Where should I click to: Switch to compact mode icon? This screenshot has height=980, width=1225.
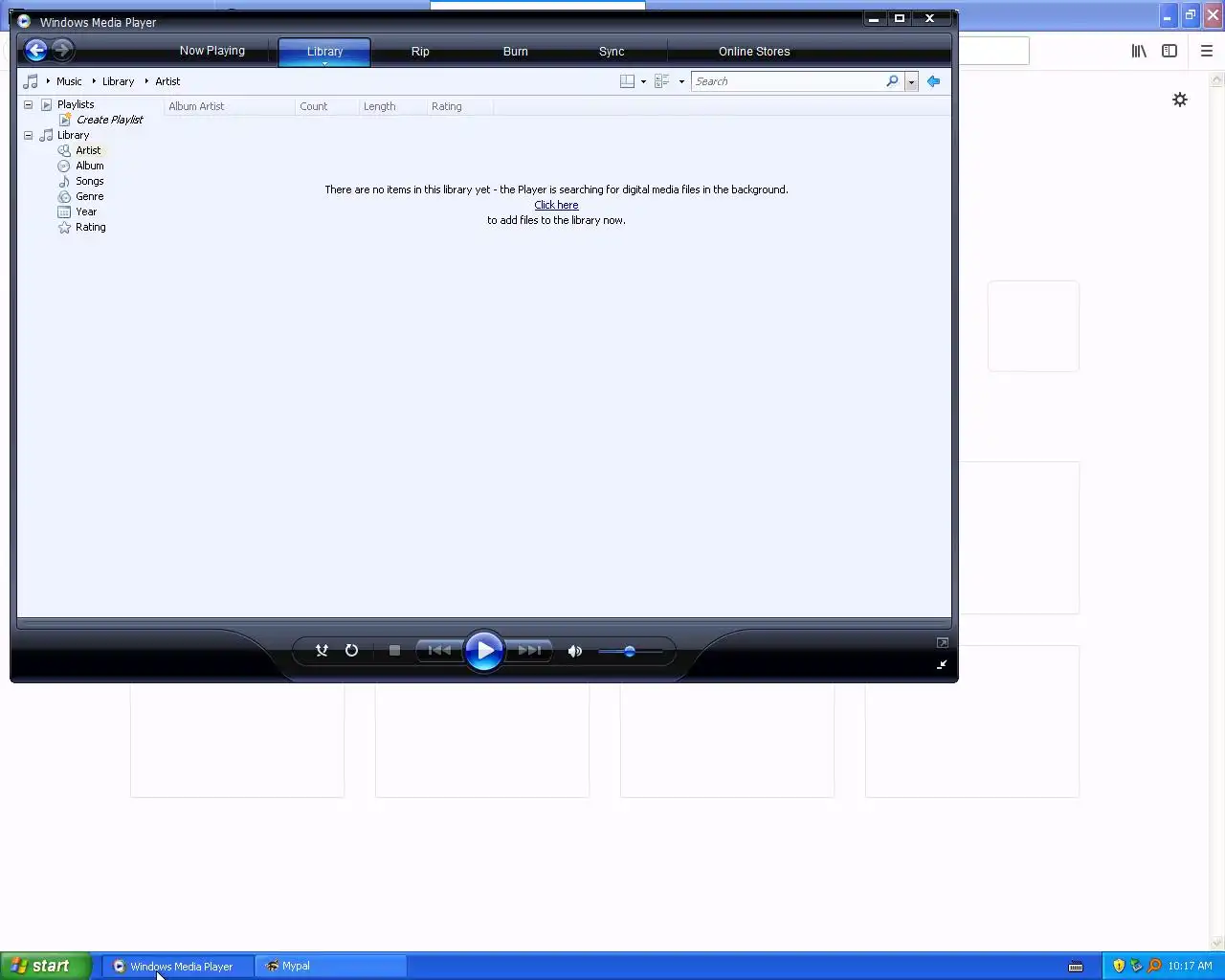coord(942,664)
